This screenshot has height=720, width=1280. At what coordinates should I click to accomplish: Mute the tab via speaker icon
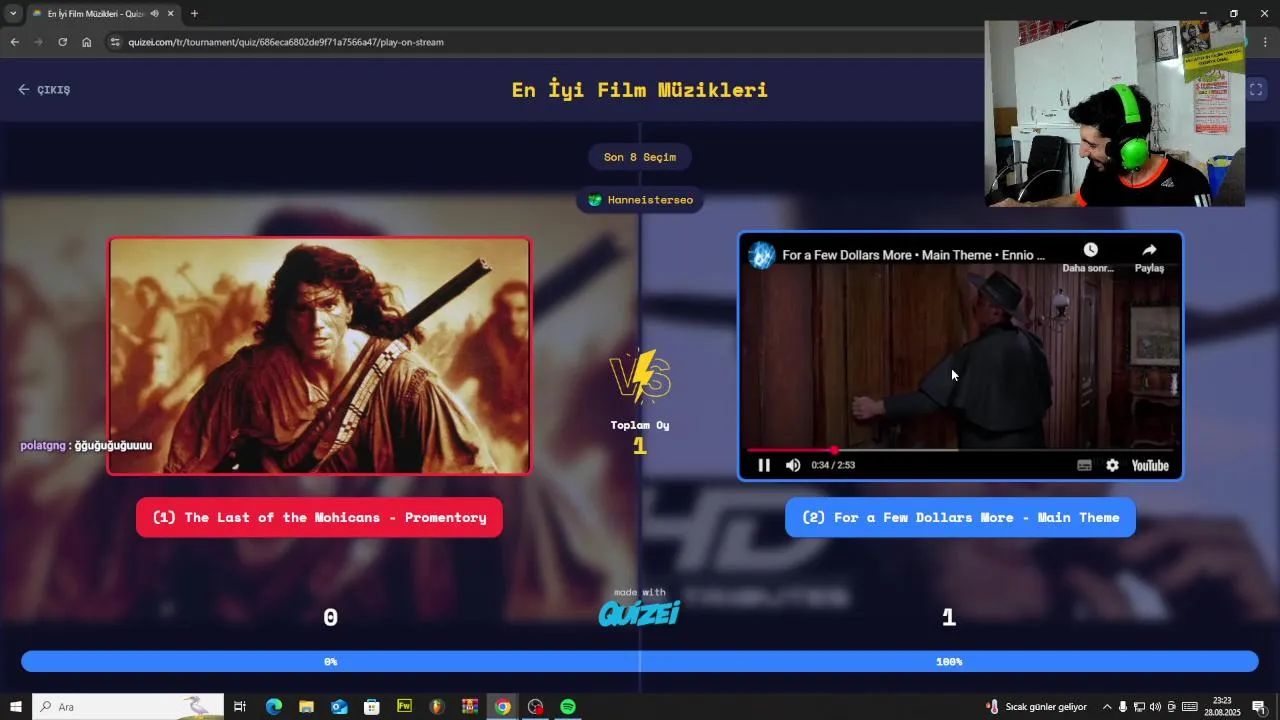click(x=154, y=14)
